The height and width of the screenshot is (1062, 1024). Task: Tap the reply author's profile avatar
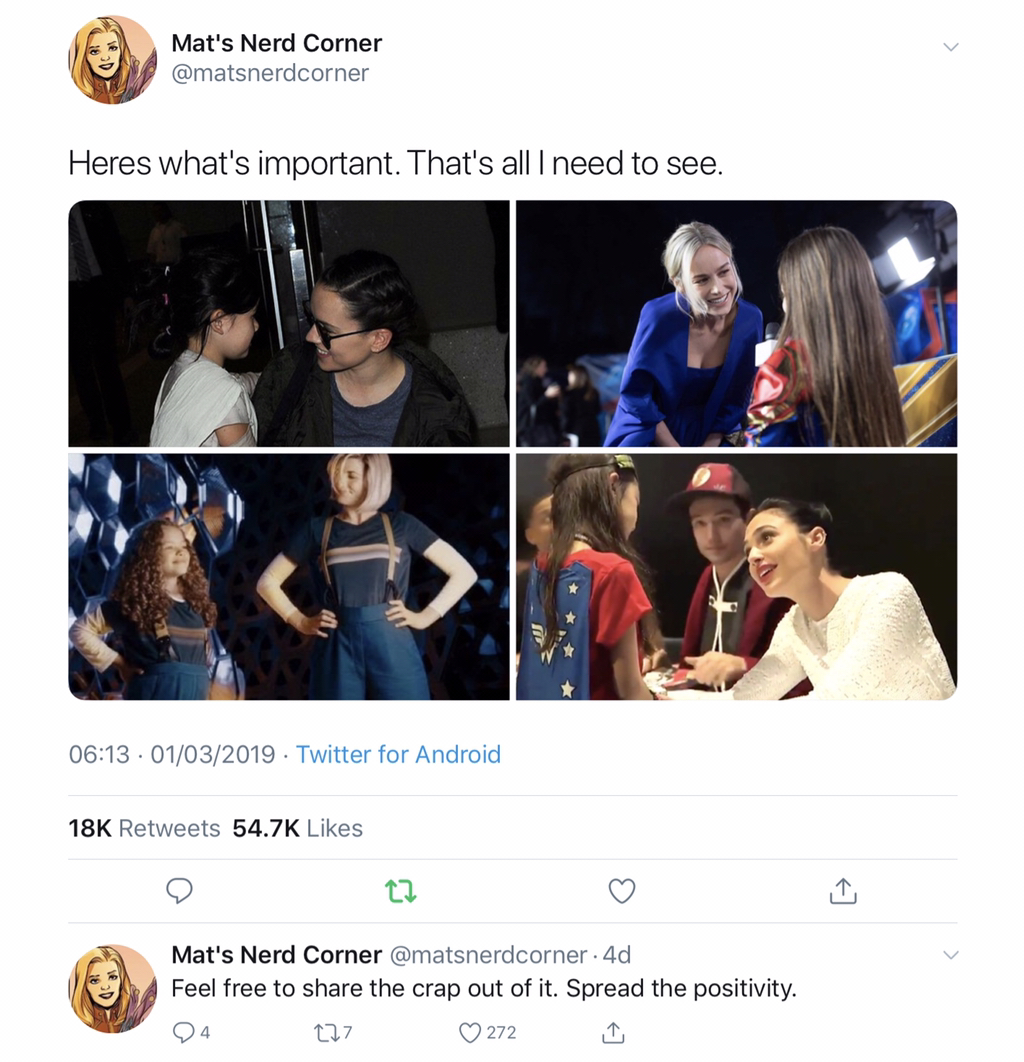tap(112, 988)
